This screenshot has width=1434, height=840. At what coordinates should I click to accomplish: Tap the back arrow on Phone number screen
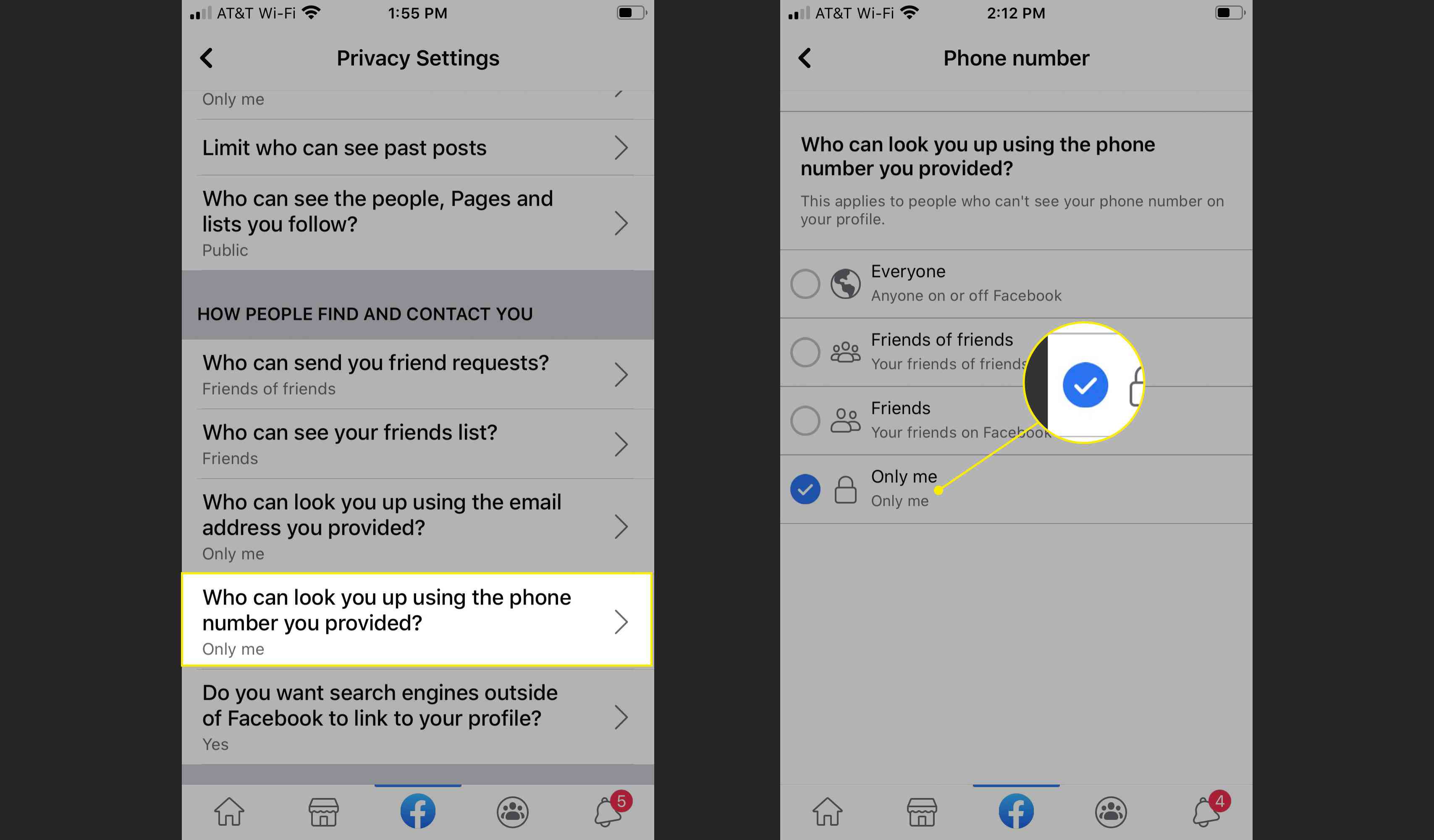(x=805, y=57)
